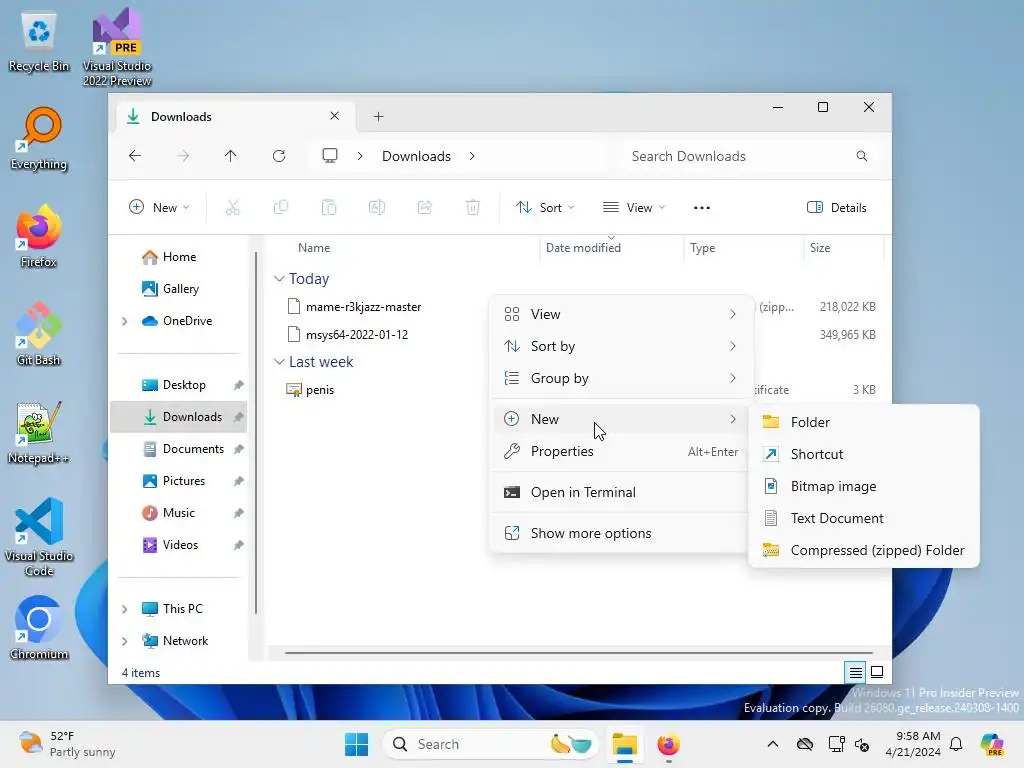Open View submenu in context menu
The width and height of the screenshot is (1024, 768).
tap(620, 314)
